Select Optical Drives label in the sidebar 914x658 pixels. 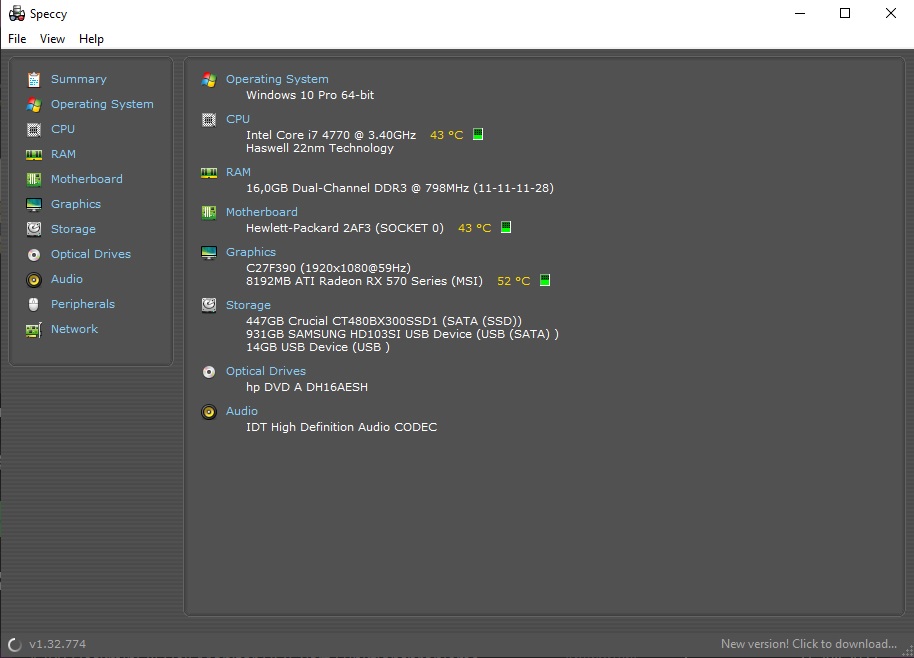(91, 254)
